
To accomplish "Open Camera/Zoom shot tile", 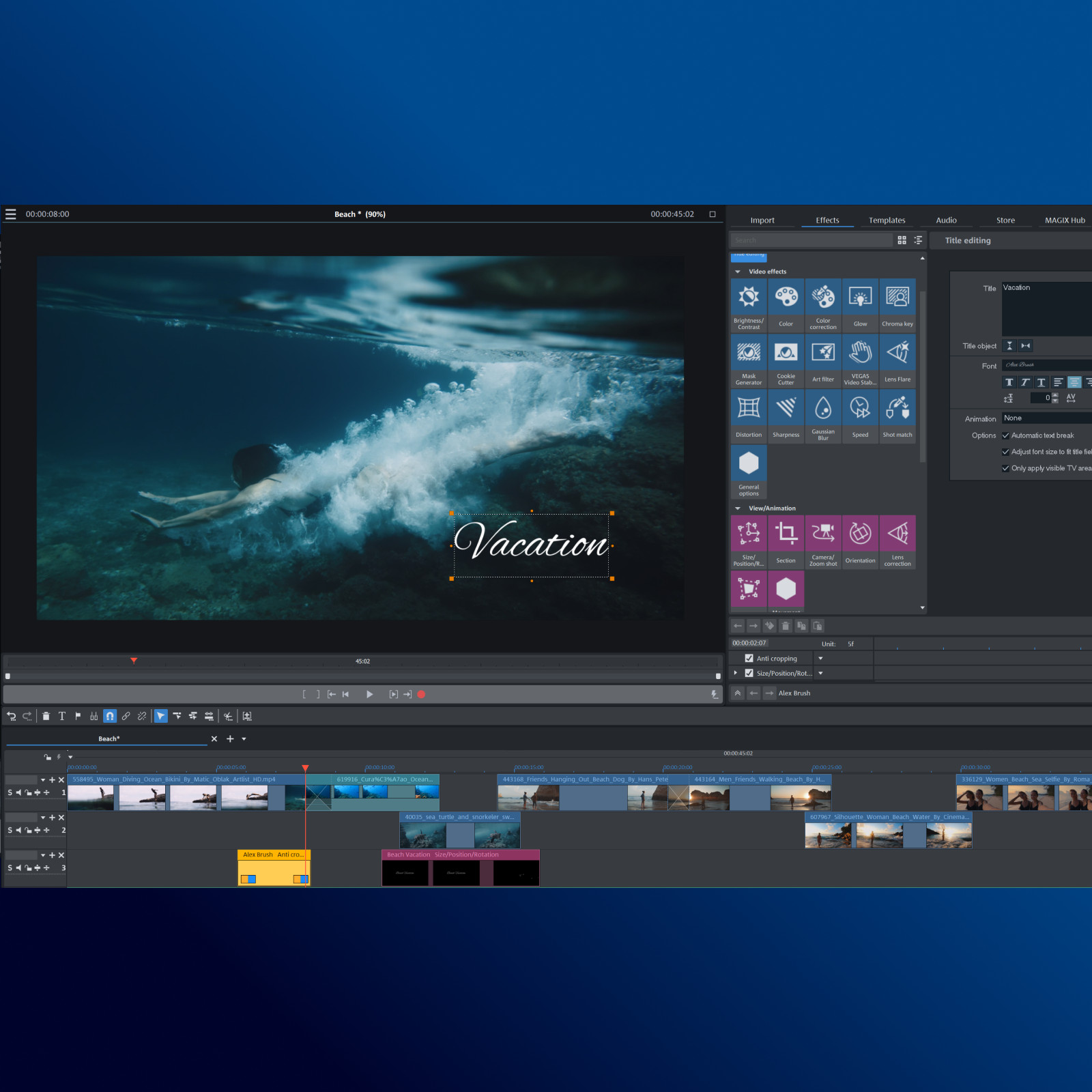I will 823,542.
